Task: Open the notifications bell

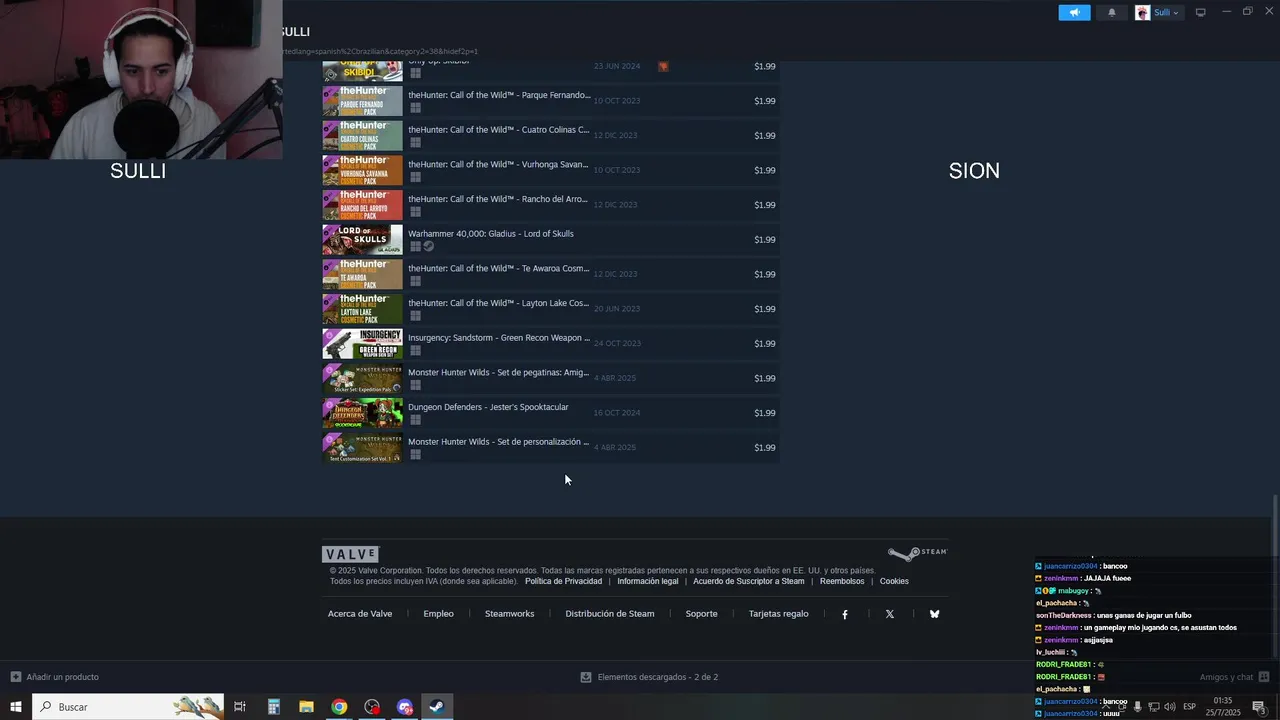Action: [x=1112, y=12]
